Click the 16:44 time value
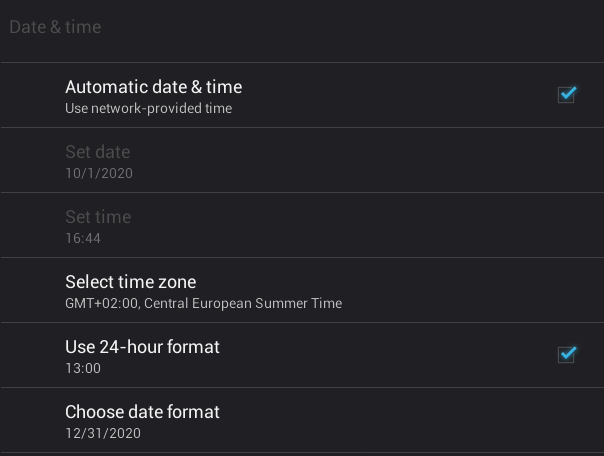 click(83, 238)
